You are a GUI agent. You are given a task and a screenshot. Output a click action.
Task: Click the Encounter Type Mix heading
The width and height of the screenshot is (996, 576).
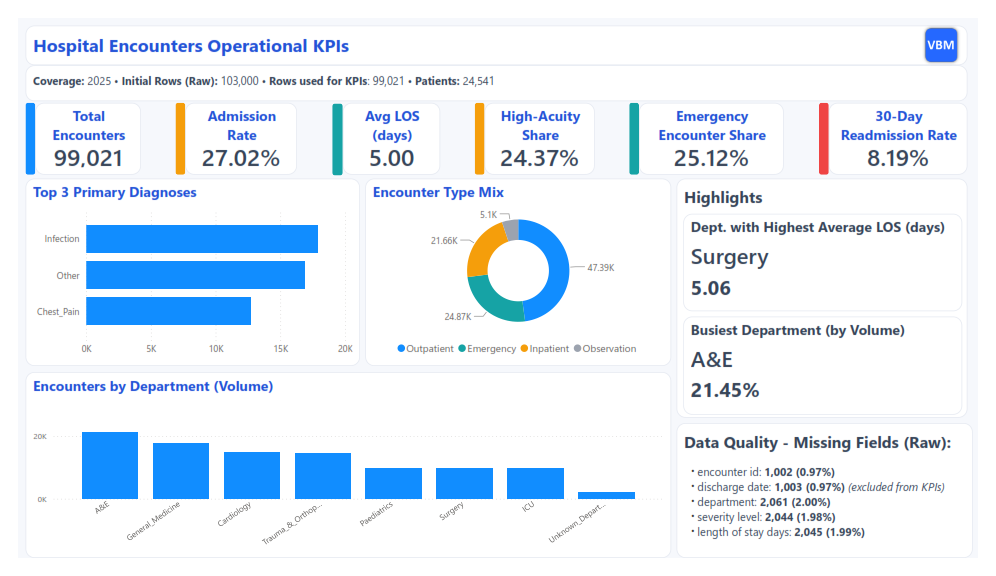click(438, 192)
